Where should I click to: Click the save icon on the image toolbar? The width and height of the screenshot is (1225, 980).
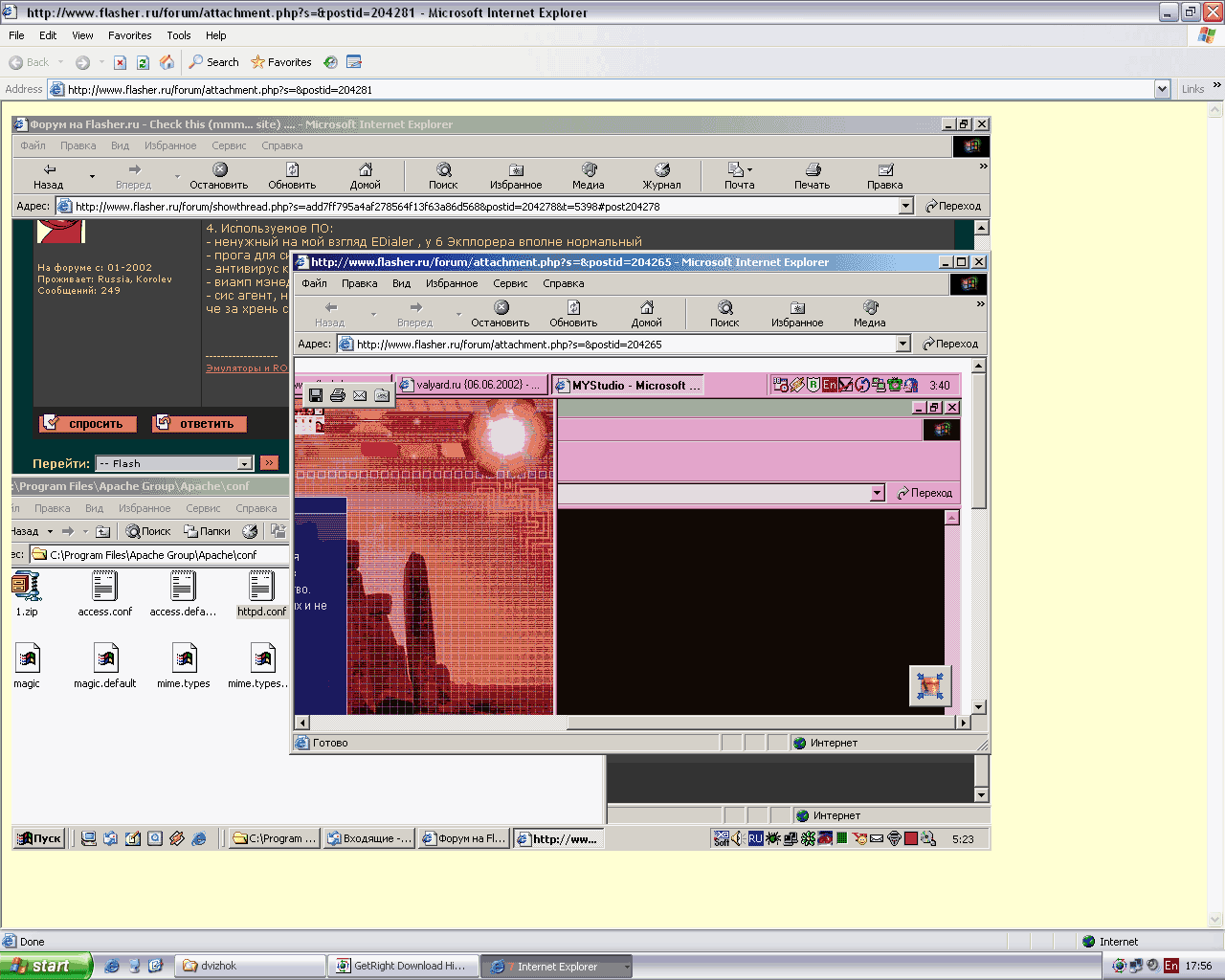point(316,395)
